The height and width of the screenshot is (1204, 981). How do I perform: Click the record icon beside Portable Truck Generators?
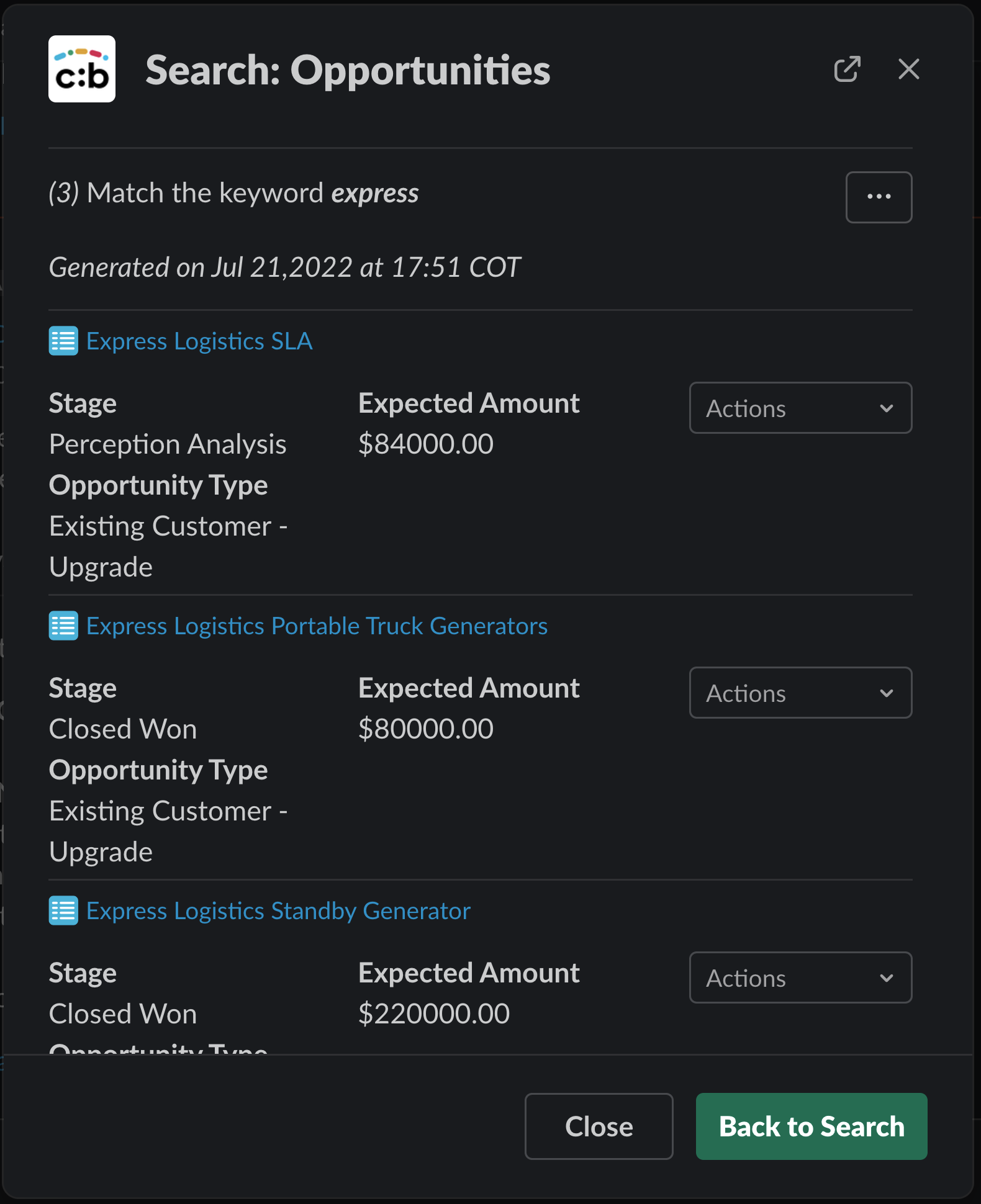[x=63, y=626]
